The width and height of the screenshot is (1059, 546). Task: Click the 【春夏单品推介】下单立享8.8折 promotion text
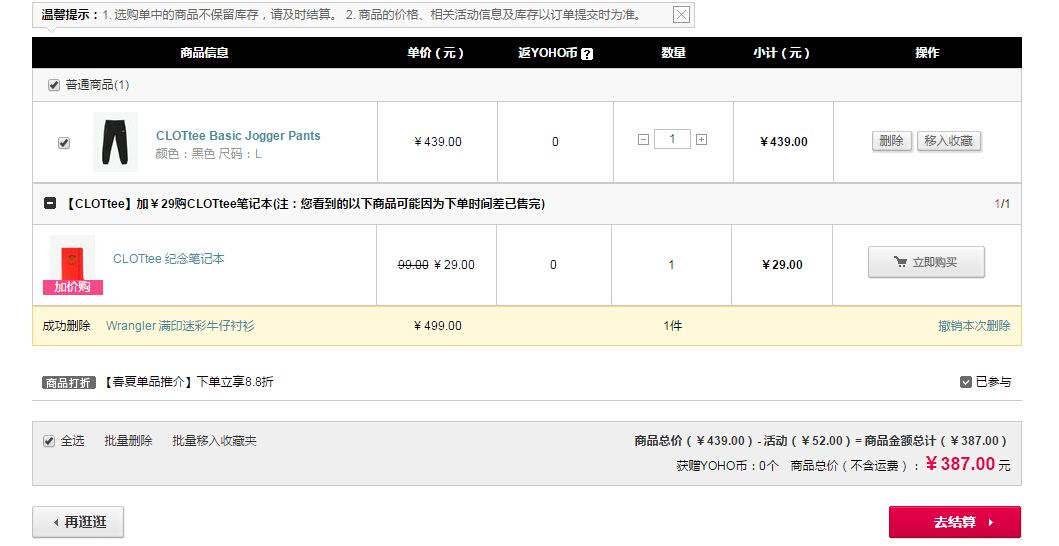tap(188, 382)
